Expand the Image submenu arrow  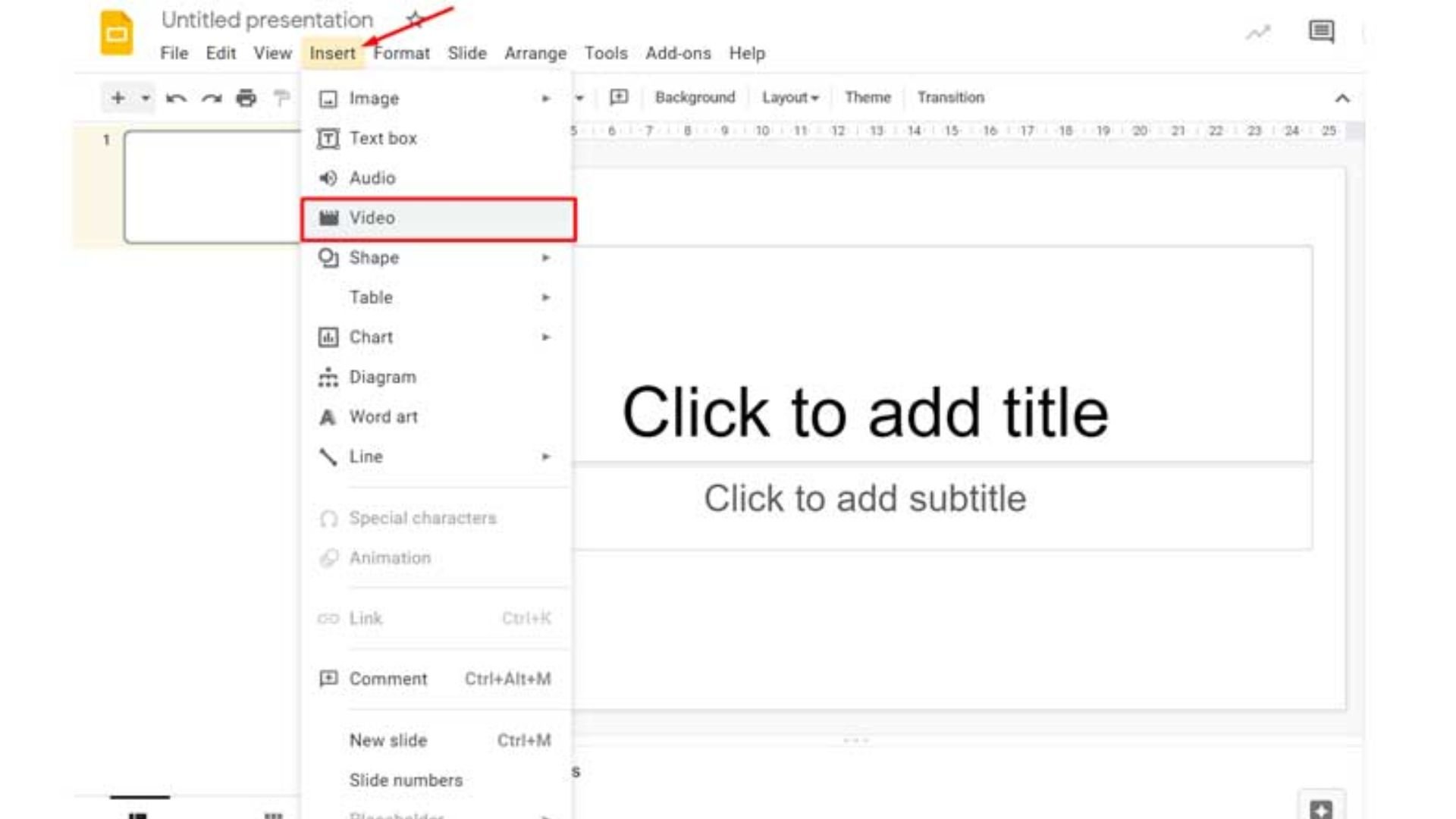click(545, 99)
